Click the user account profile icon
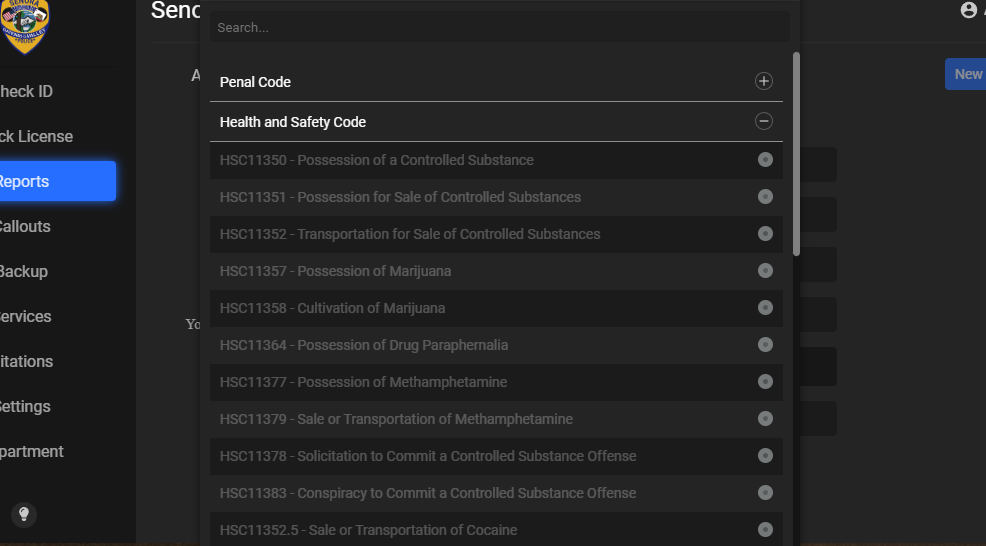This screenshot has width=986, height=546. click(968, 10)
